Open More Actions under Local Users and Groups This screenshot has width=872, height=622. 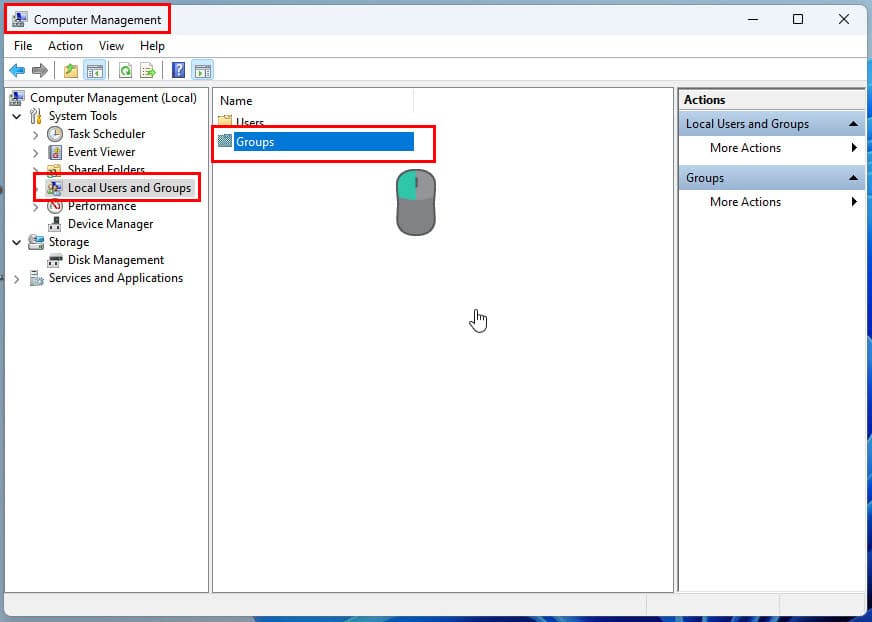tap(745, 148)
